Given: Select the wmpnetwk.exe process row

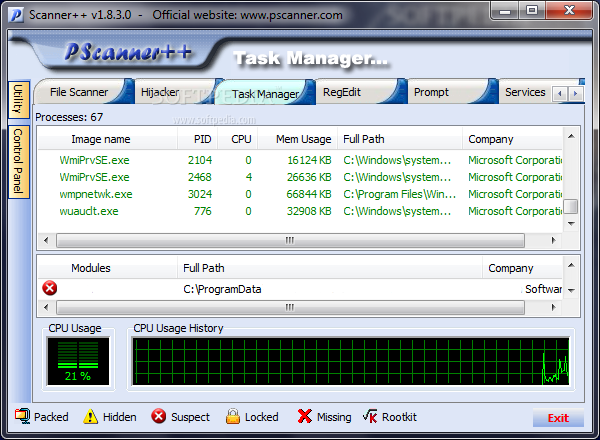Looking at the screenshot, I should point(300,194).
